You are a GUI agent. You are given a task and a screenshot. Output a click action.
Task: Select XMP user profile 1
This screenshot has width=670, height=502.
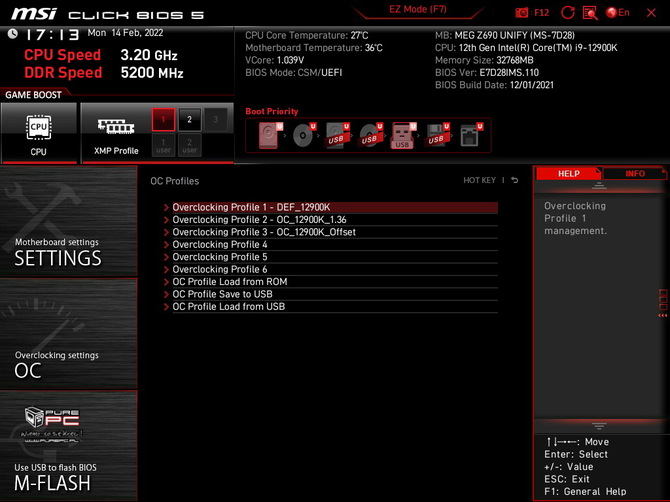coord(163,145)
